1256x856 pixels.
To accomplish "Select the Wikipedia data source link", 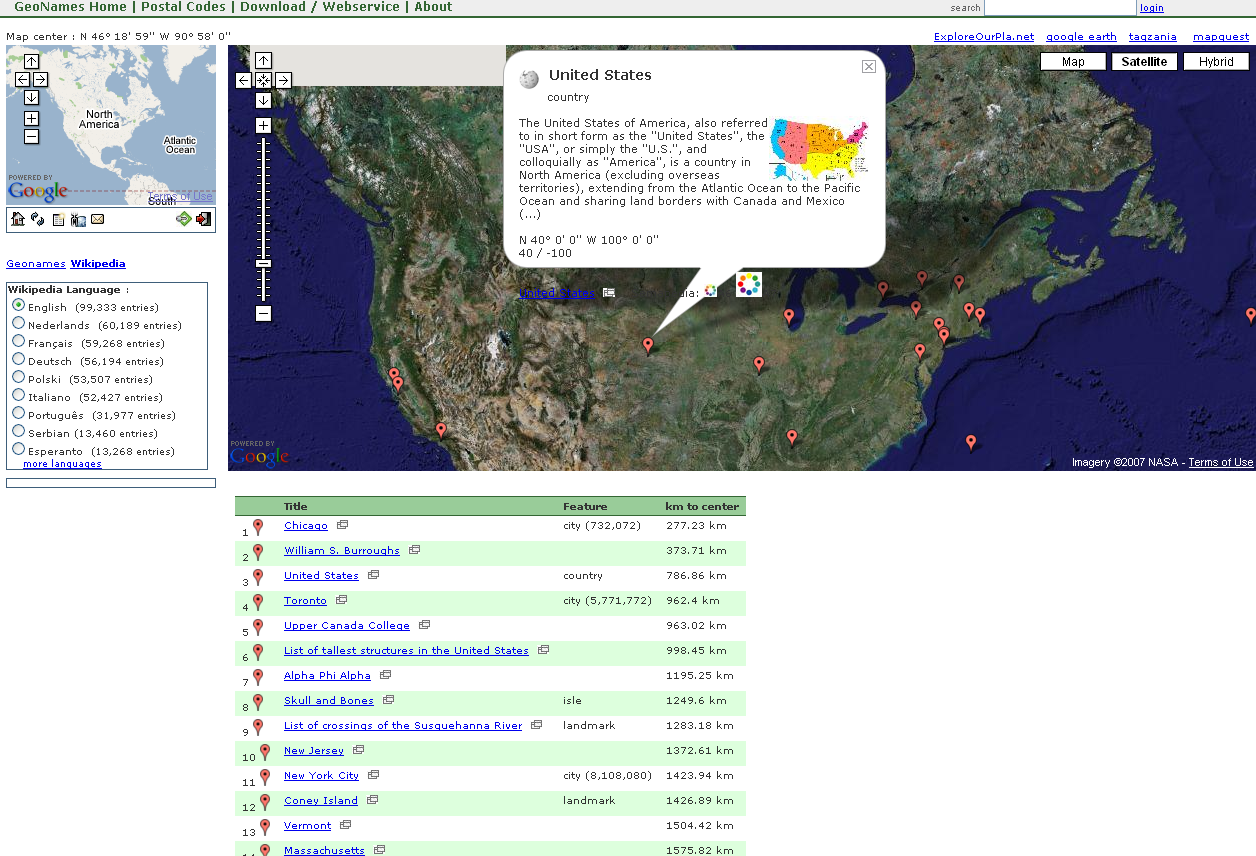I will click(x=98, y=264).
